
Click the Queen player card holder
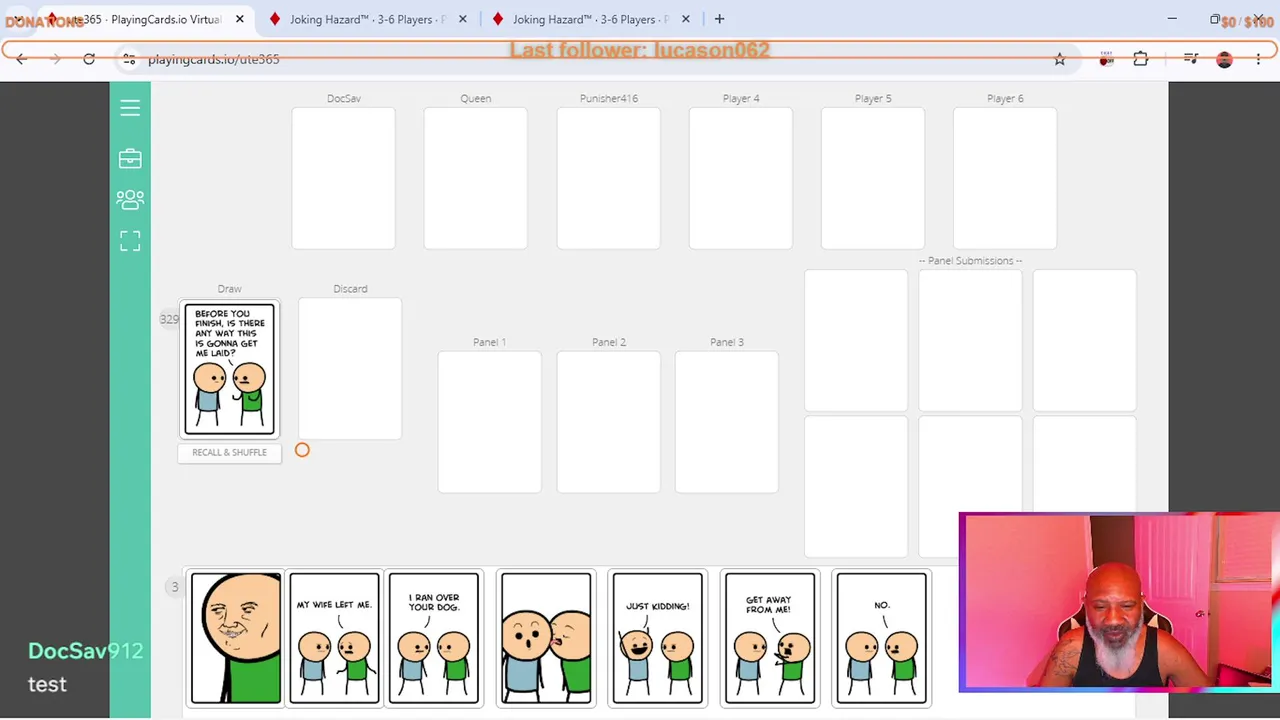pyautogui.click(x=476, y=178)
